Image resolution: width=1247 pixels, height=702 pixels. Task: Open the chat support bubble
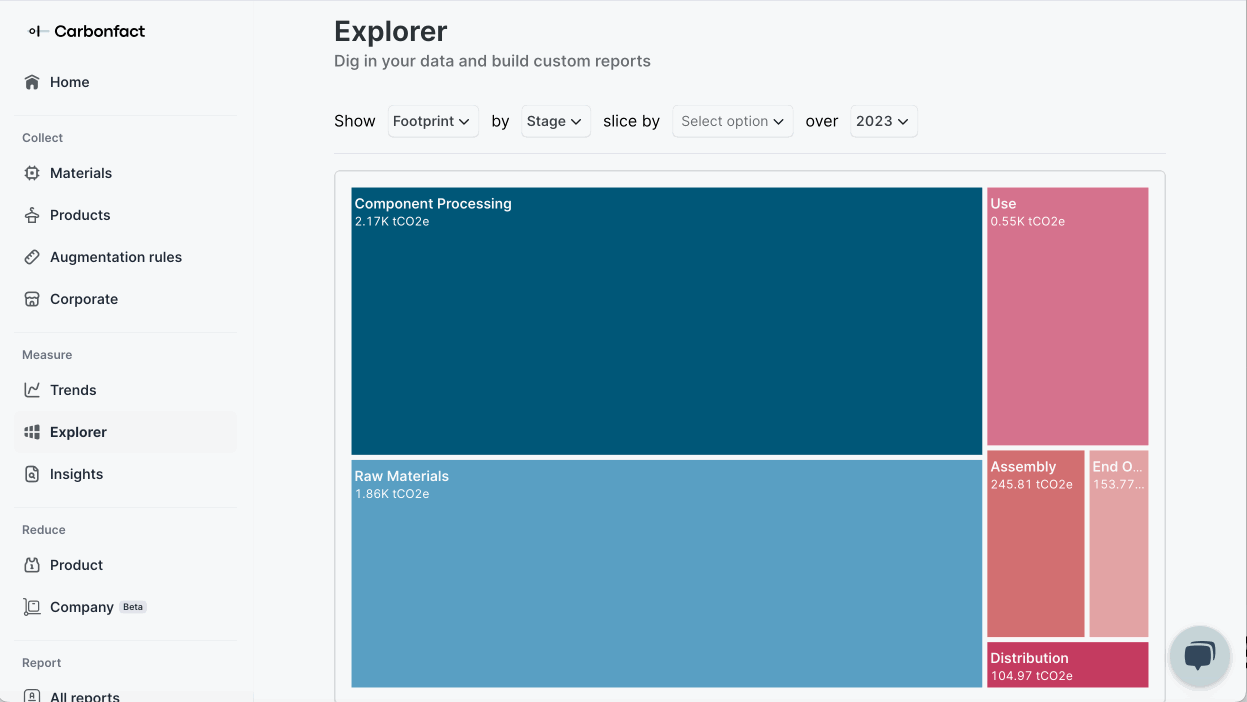[1200, 656]
